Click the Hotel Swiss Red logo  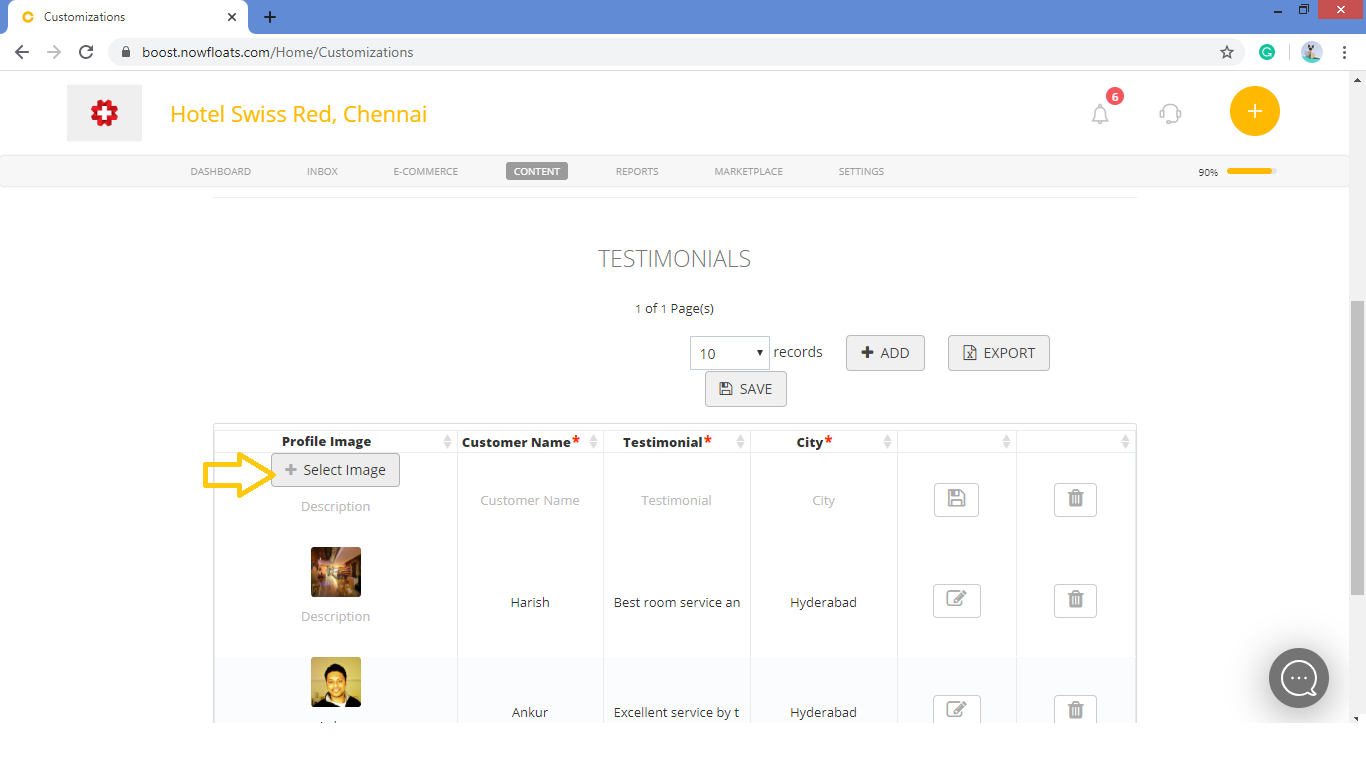tap(105, 113)
